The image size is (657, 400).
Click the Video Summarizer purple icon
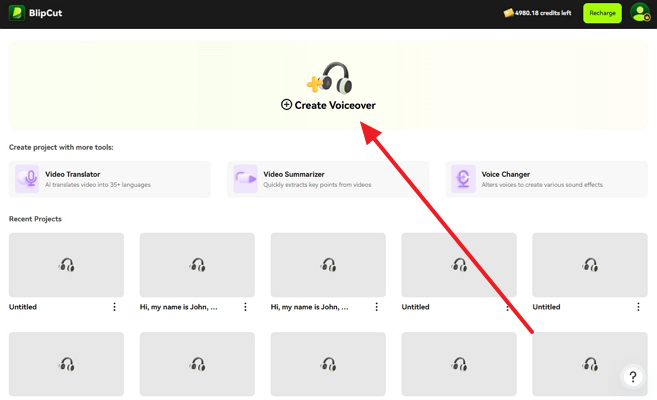245,179
